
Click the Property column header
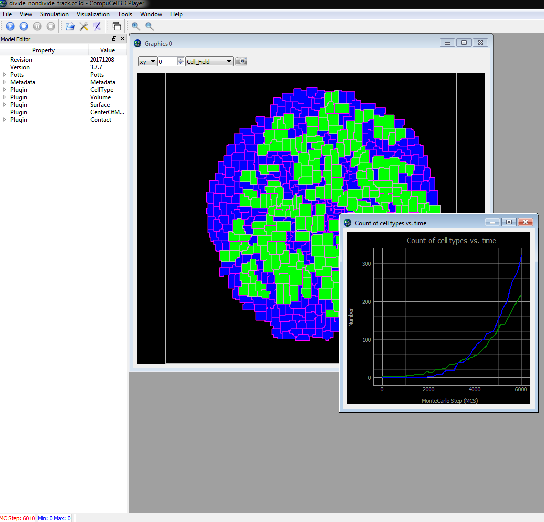click(44, 50)
